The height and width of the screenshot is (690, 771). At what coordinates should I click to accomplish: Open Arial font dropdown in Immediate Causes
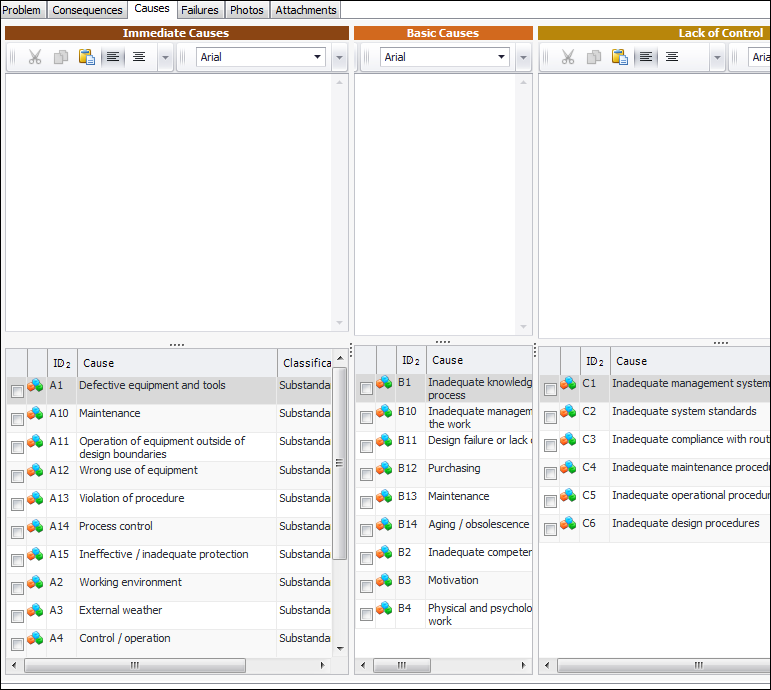coord(318,57)
